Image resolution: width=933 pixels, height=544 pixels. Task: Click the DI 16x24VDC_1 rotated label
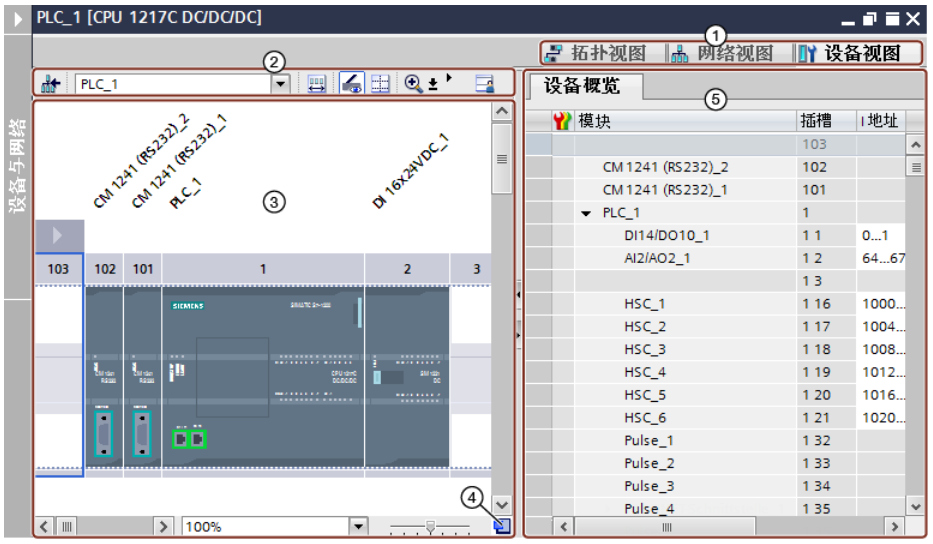click(x=410, y=172)
